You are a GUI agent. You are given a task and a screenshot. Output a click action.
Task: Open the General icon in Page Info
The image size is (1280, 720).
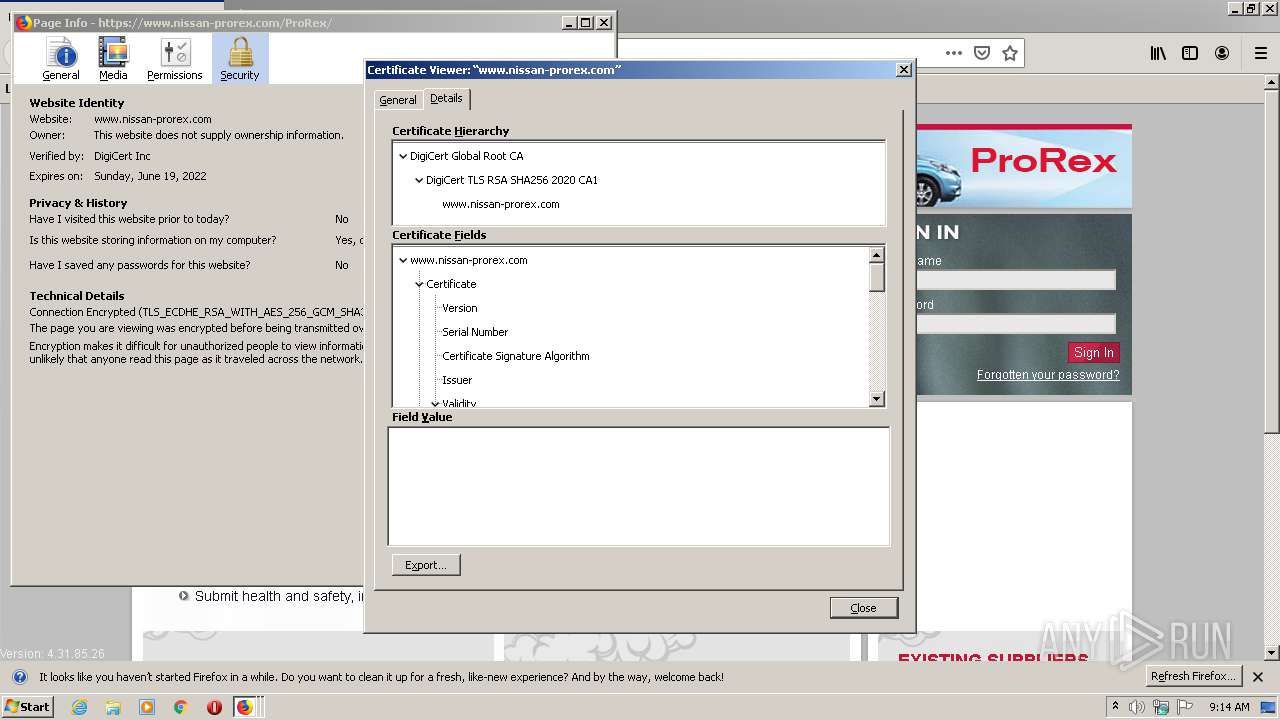(61, 59)
